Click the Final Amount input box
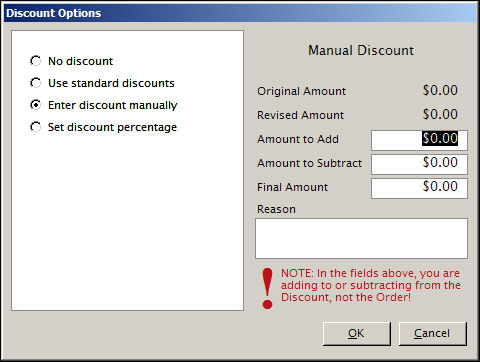480x362 pixels. coord(419,188)
